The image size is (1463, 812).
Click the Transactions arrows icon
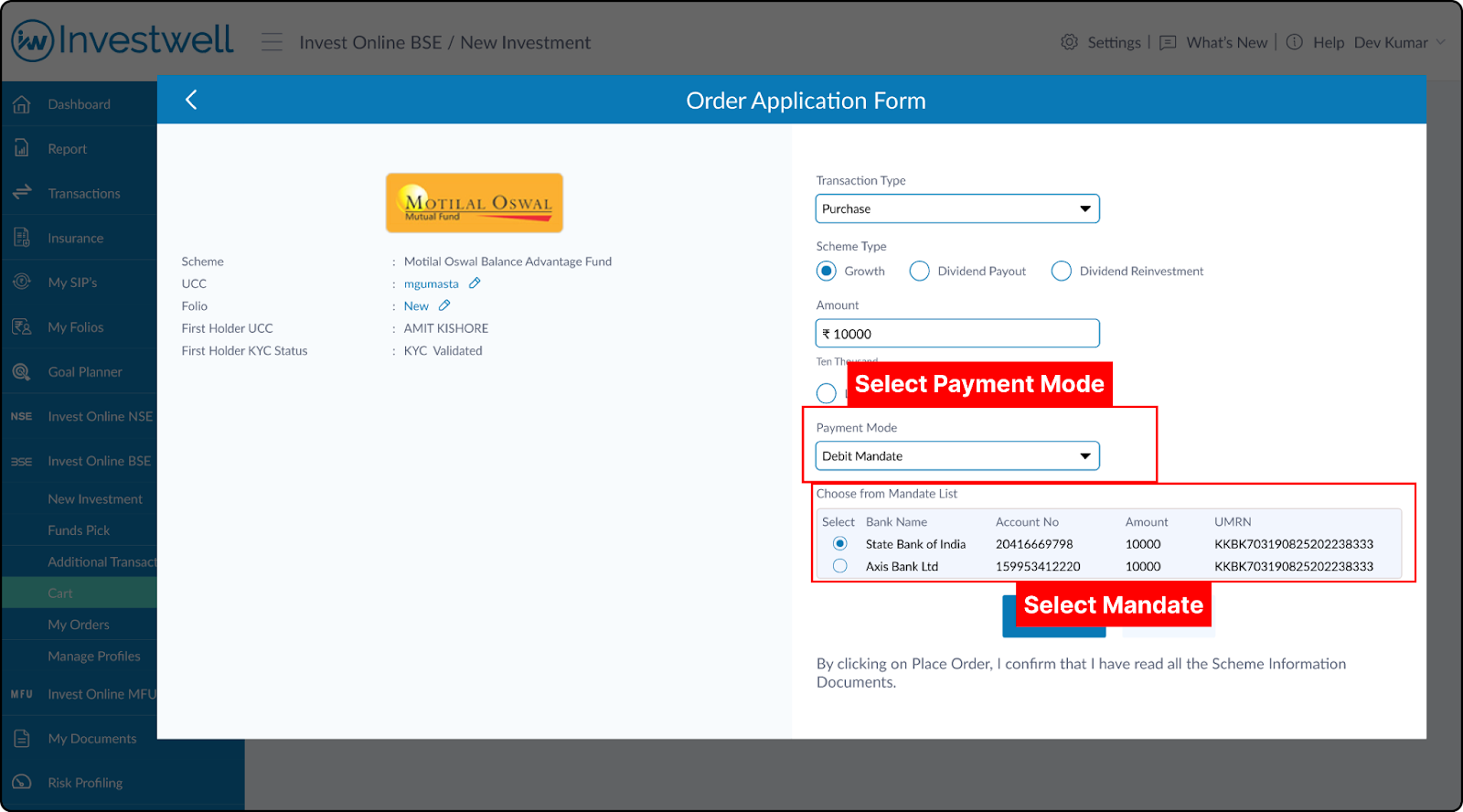(x=22, y=192)
